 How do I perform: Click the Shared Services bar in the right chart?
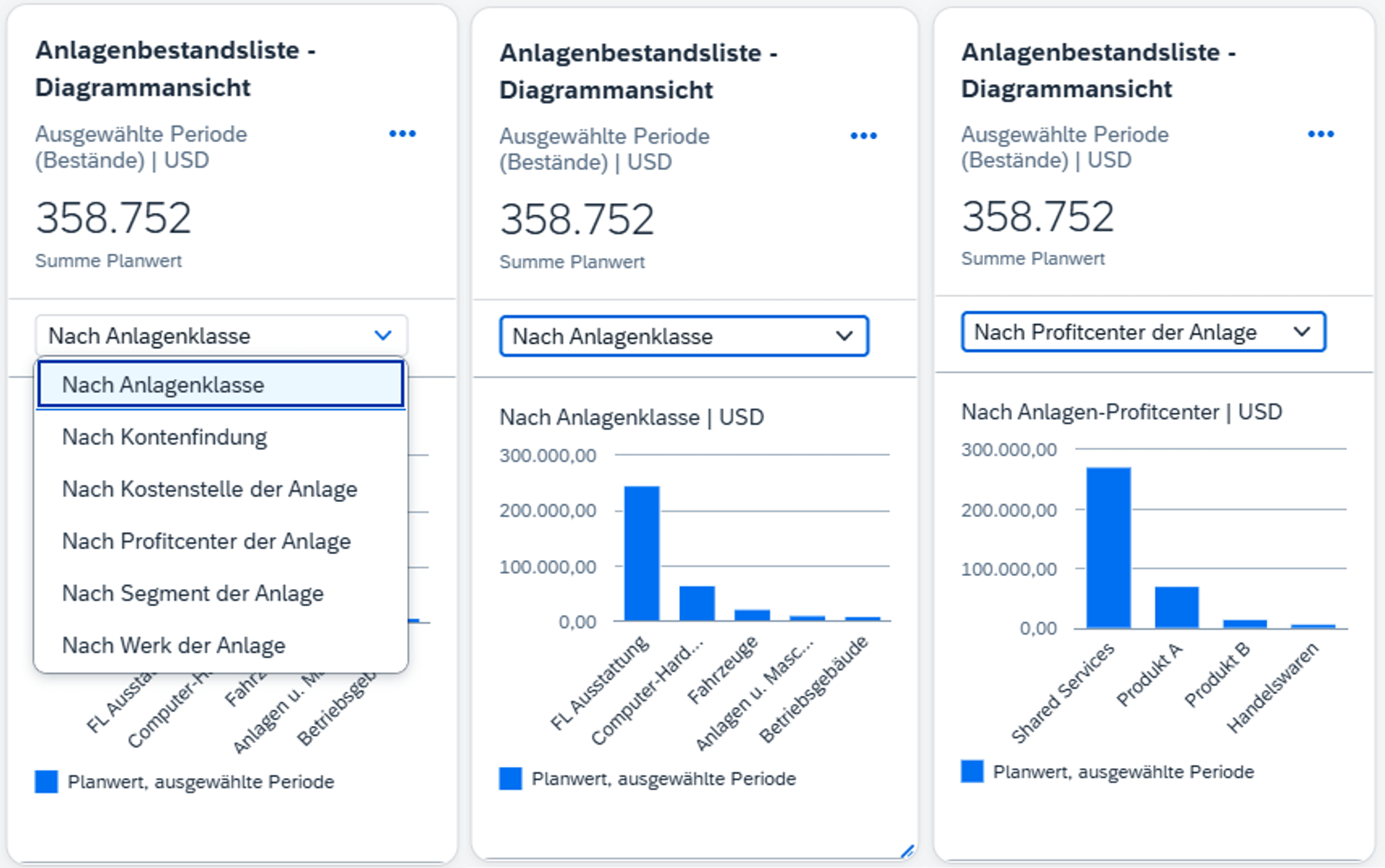pyautogui.click(x=1108, y=548)
